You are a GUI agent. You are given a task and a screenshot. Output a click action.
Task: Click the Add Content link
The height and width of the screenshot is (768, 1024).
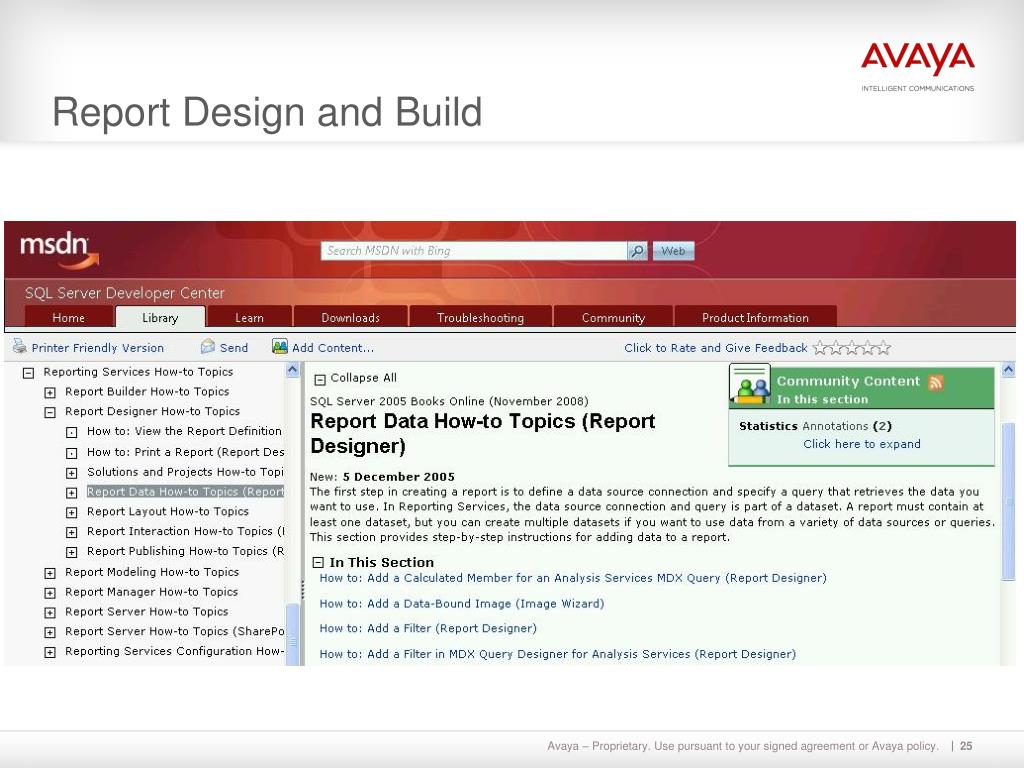[x=333, y=348]
